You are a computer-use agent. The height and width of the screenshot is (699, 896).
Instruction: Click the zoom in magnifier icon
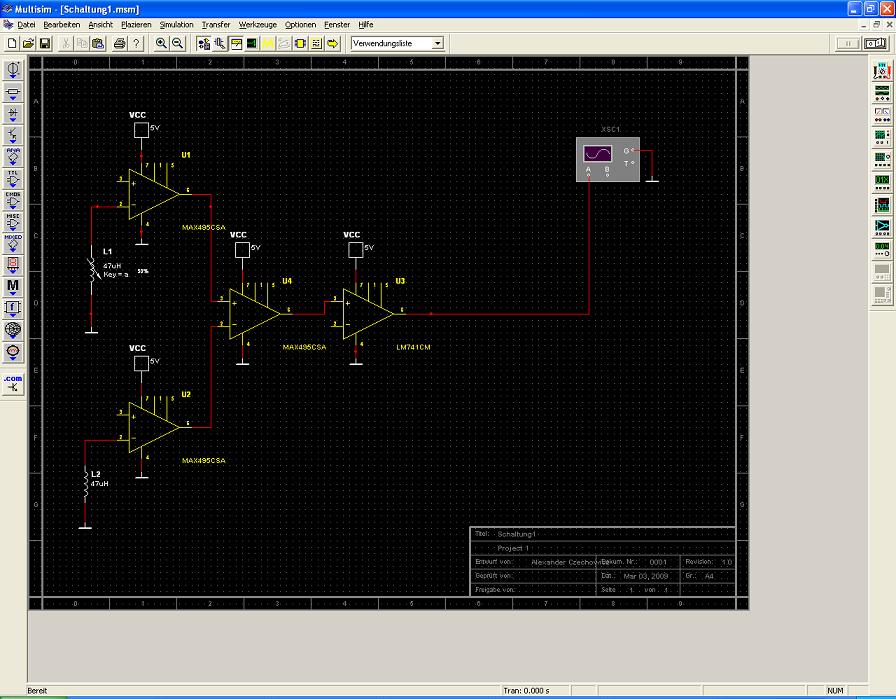point(161,44)
